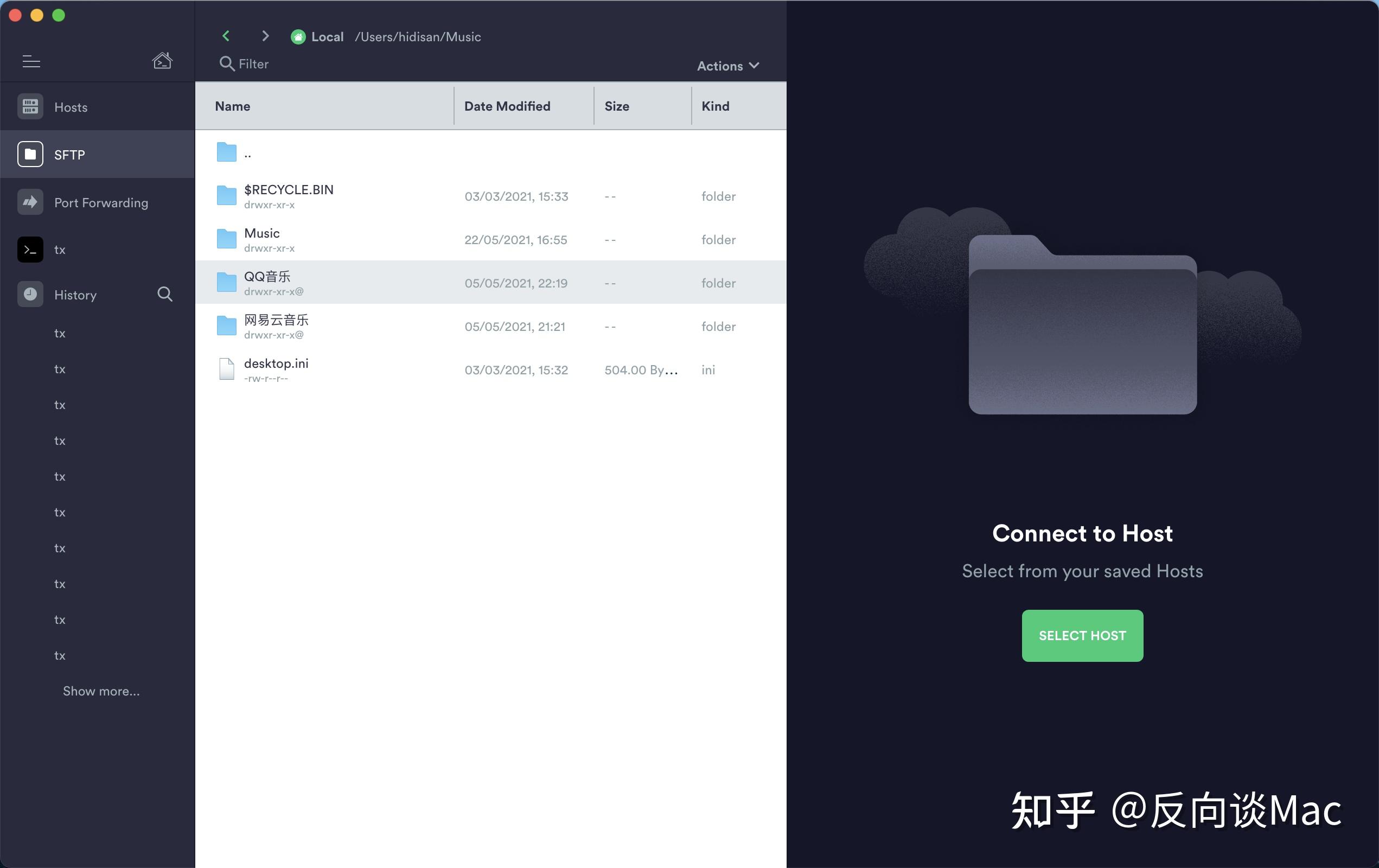Open the tx terminal session label
Viewport: 1379px width, 868px height.
(x=60, y=250)
